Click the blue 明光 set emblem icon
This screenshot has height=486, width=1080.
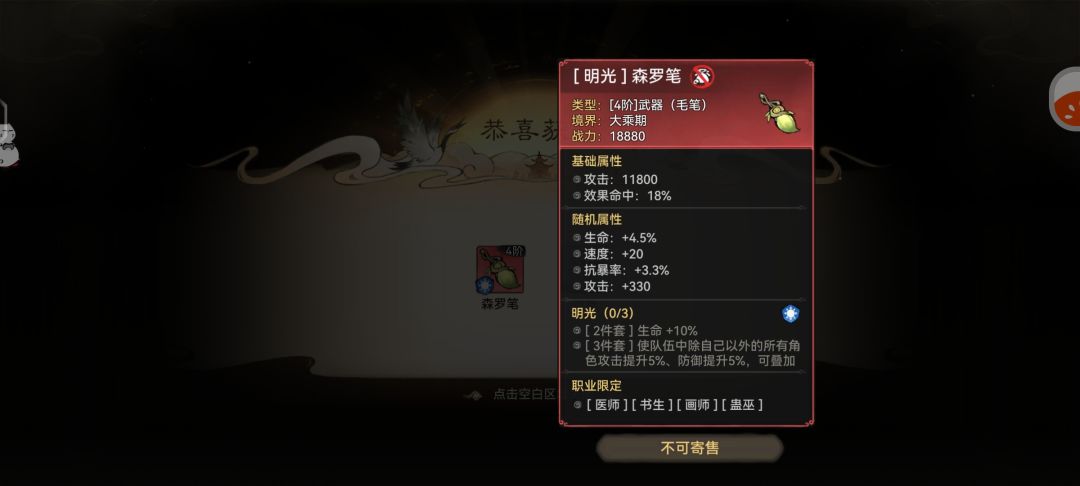pyautogui.click(x=790, y=314)
